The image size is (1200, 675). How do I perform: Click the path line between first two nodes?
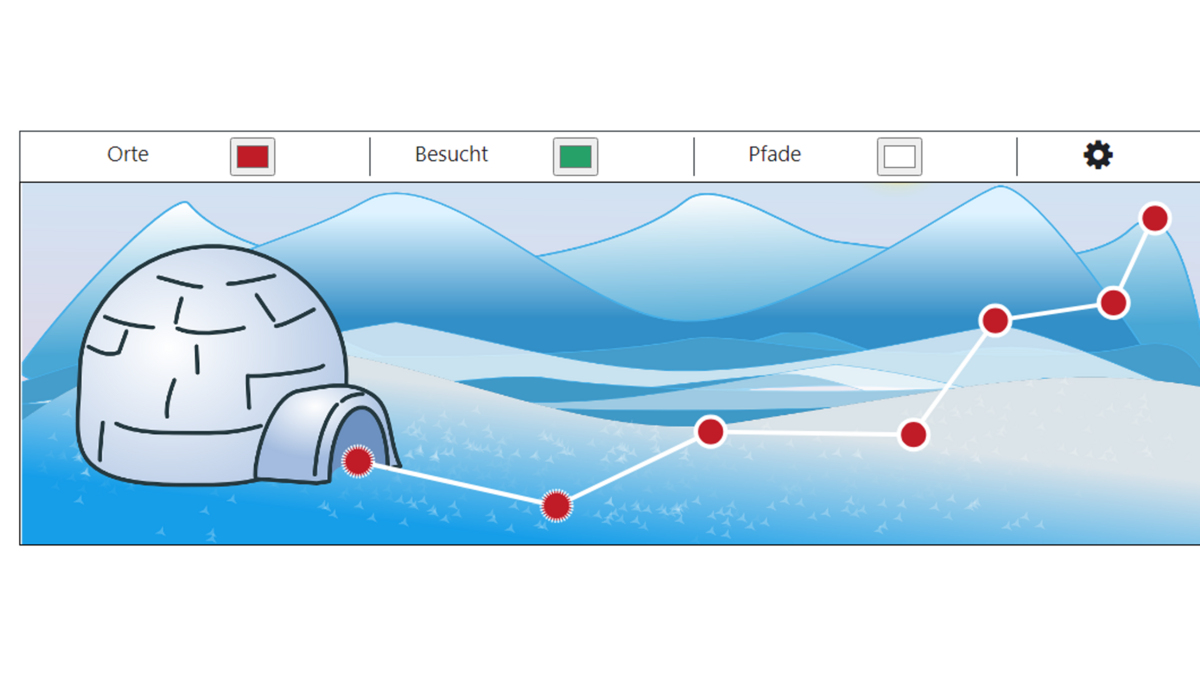pyautogui.click(x=457, y=484)
